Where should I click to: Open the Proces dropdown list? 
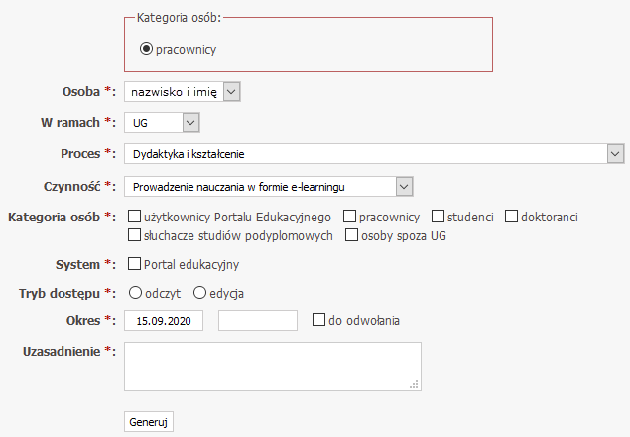(374, 154)
